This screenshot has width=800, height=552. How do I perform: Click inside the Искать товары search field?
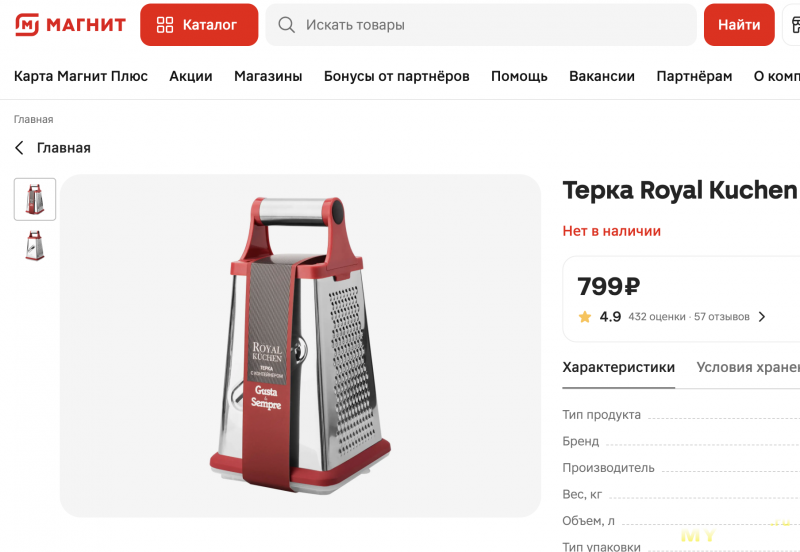(x=481, y=24)
